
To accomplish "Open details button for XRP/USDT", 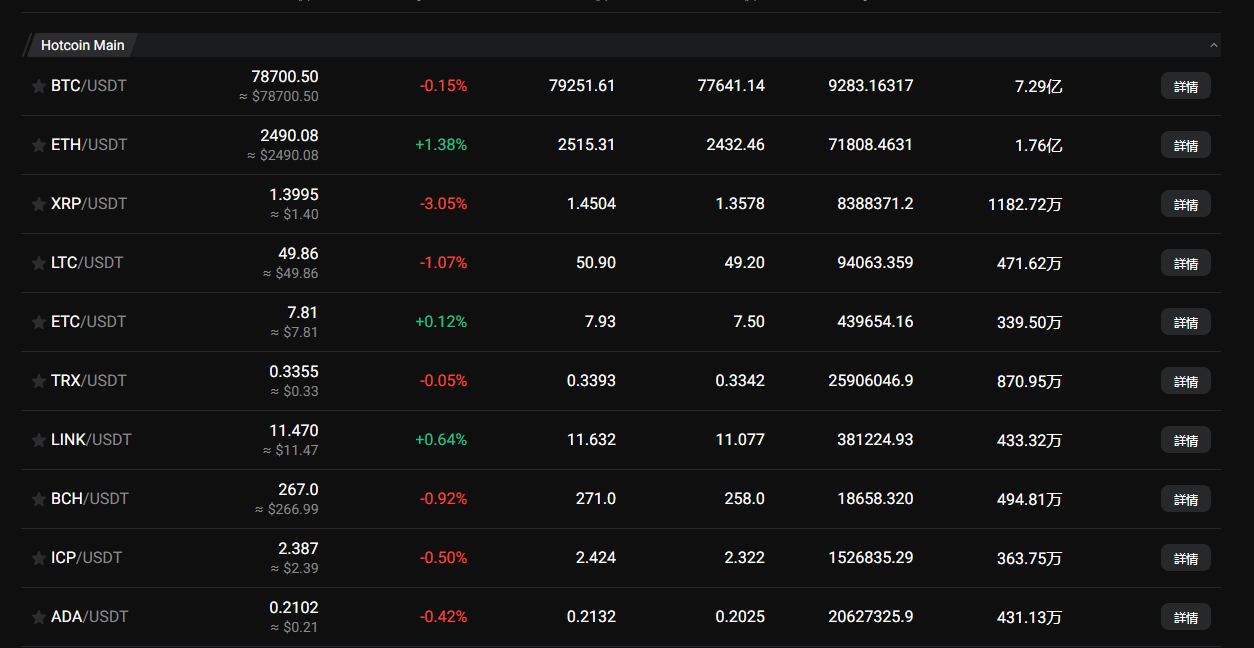I will (x=1186, y=204).
